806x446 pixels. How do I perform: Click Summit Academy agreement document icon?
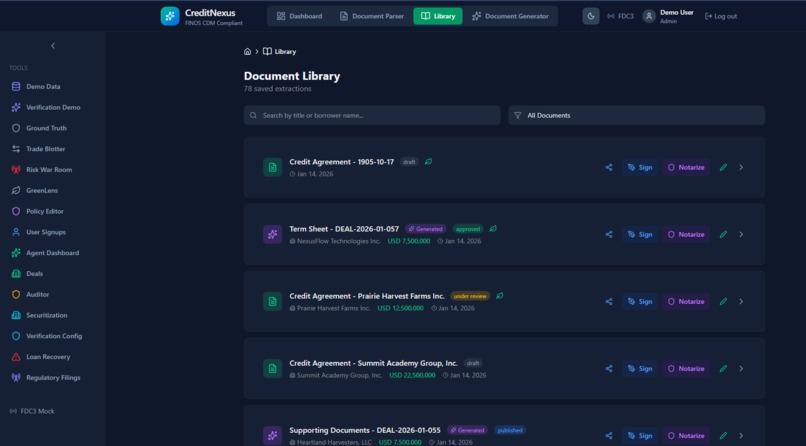coord(272,368)
